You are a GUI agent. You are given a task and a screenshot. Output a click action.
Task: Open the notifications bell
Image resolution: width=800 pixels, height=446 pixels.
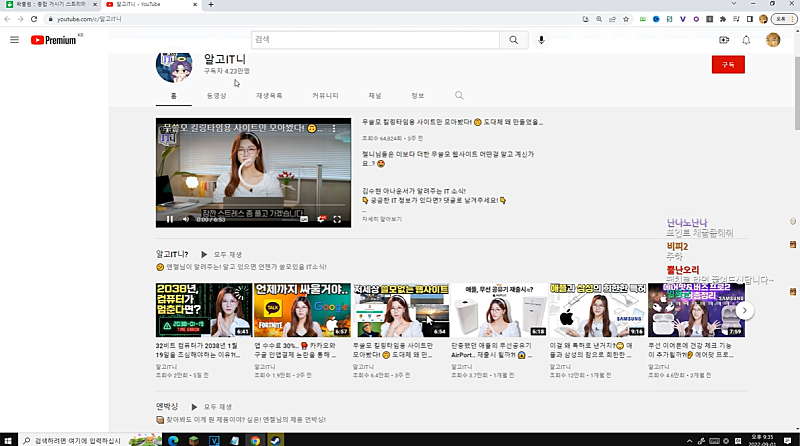click(x=746, y=40)
